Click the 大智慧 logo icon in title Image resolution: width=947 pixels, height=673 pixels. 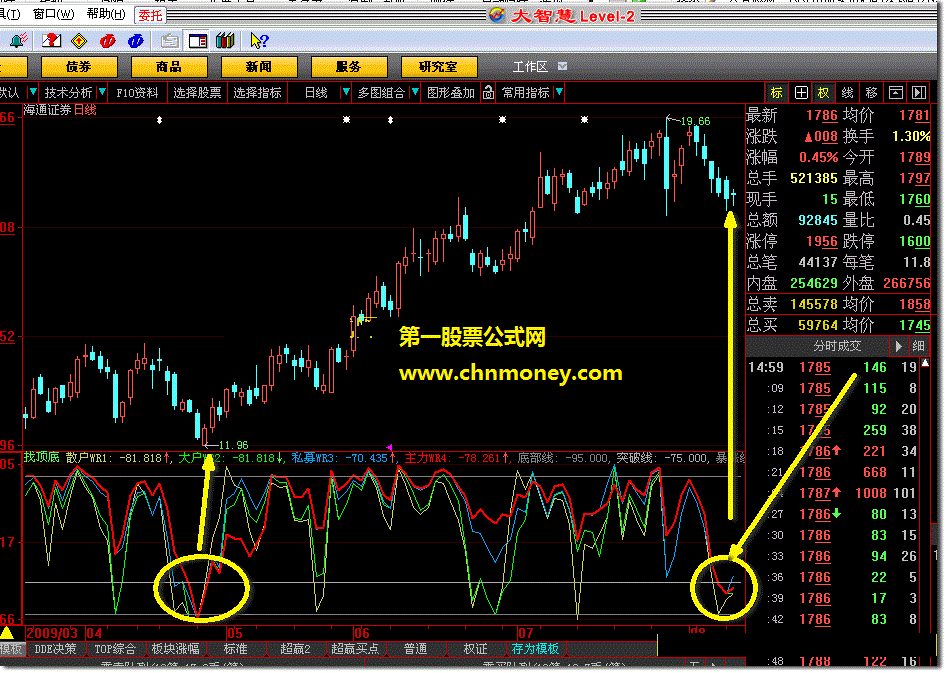pos(497,15)
